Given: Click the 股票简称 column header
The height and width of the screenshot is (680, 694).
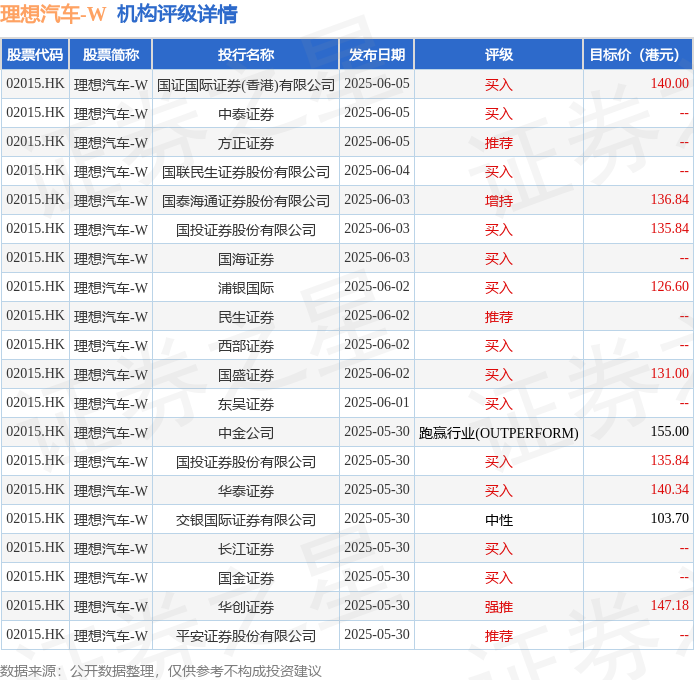Looking at the screenshot, I should (x=111, y=54).
